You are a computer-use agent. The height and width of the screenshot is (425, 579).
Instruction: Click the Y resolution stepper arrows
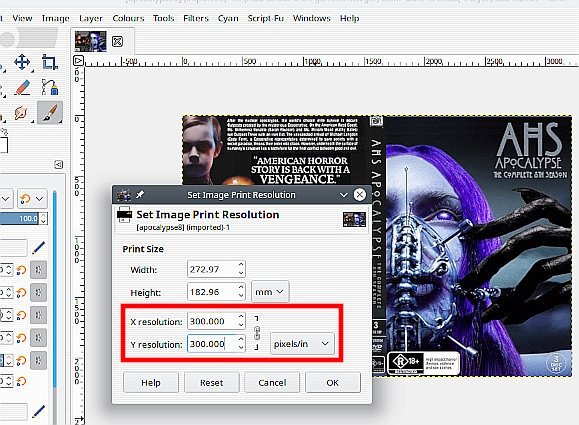[241, 343]
